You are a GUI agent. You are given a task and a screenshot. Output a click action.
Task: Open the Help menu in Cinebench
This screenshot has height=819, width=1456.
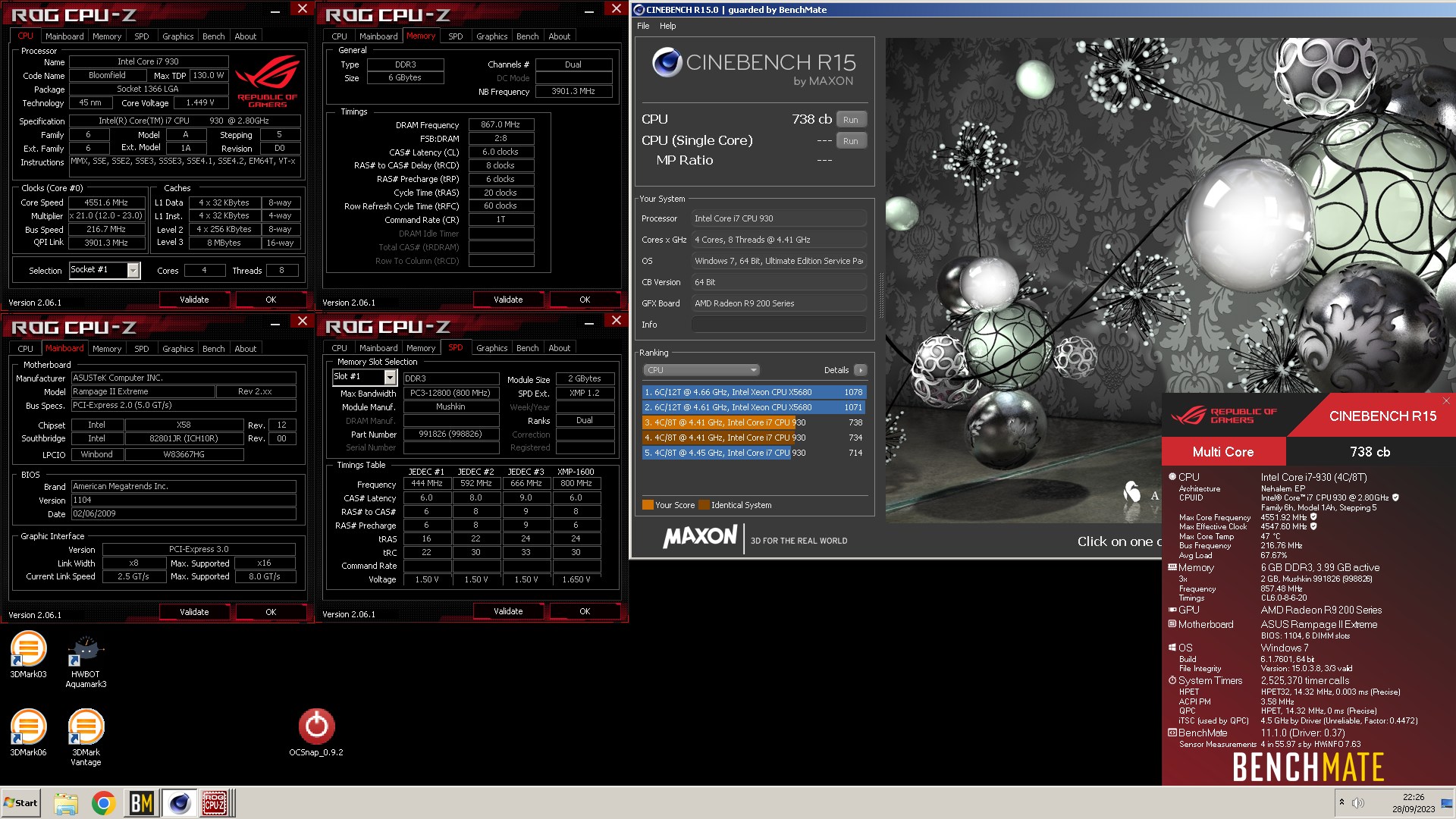click(667, 26)
